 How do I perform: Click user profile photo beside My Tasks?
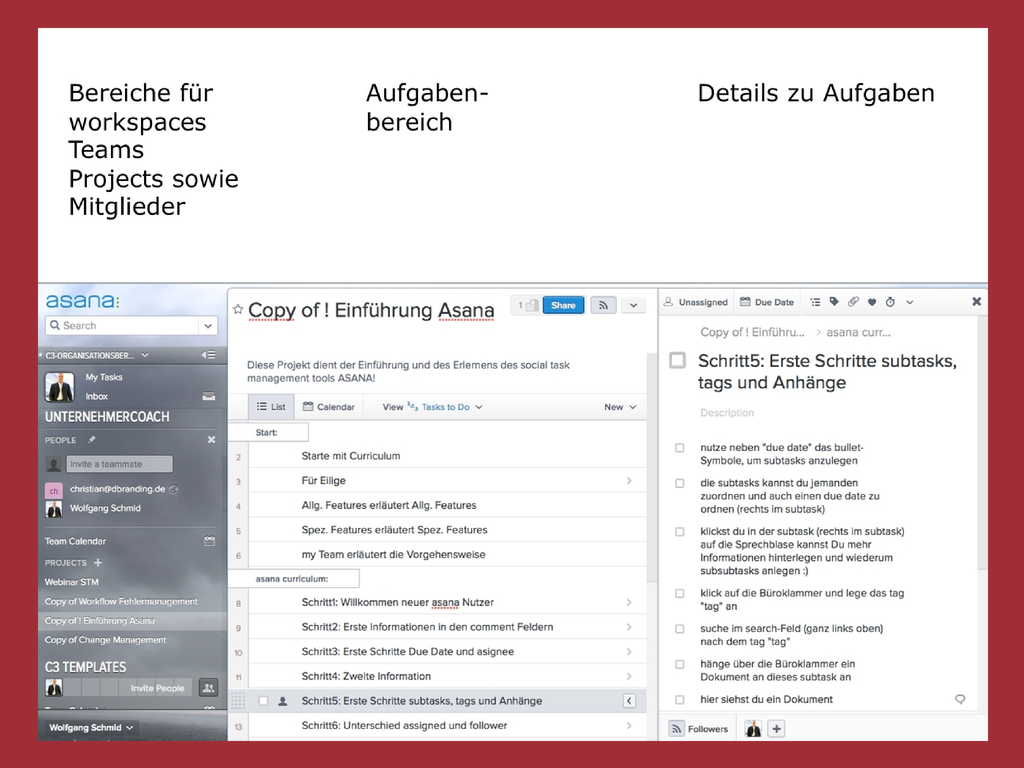pyautogui.click(x=59, y=387)
